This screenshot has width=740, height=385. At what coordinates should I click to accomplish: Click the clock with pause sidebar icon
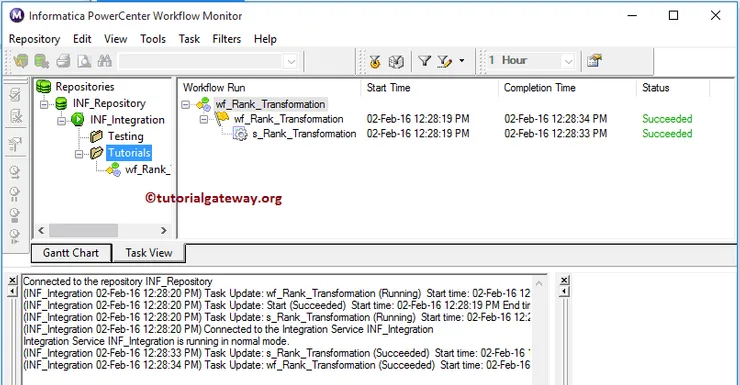(x=15, y=193)
